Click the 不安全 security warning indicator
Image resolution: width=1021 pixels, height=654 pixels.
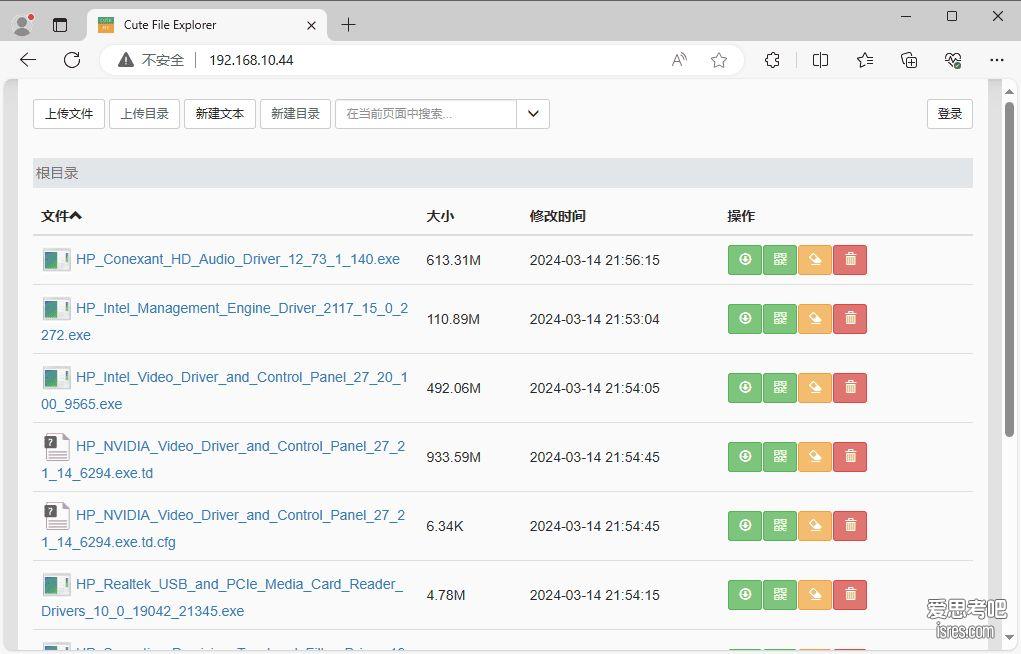[151, 60]
